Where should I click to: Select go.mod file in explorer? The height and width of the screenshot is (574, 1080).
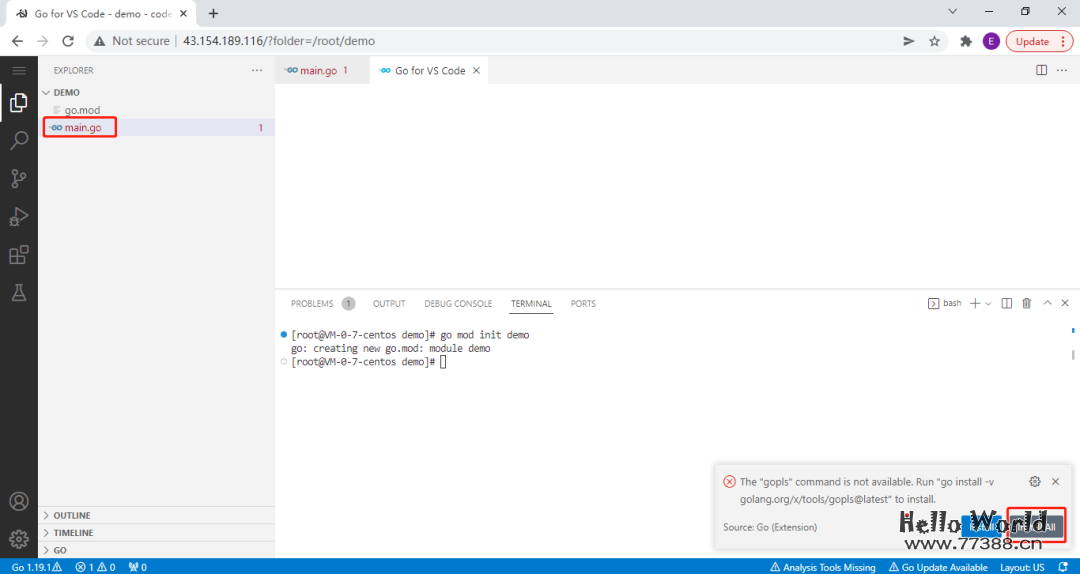click(x=82, y=110)
